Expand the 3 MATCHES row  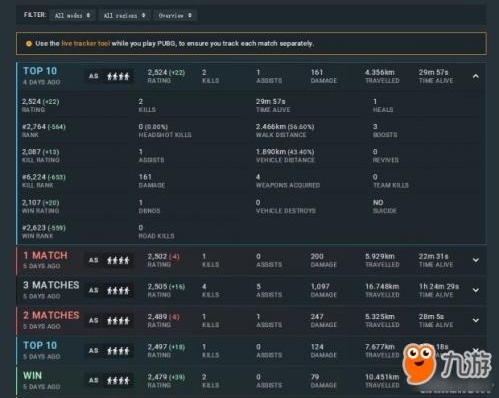476,290
